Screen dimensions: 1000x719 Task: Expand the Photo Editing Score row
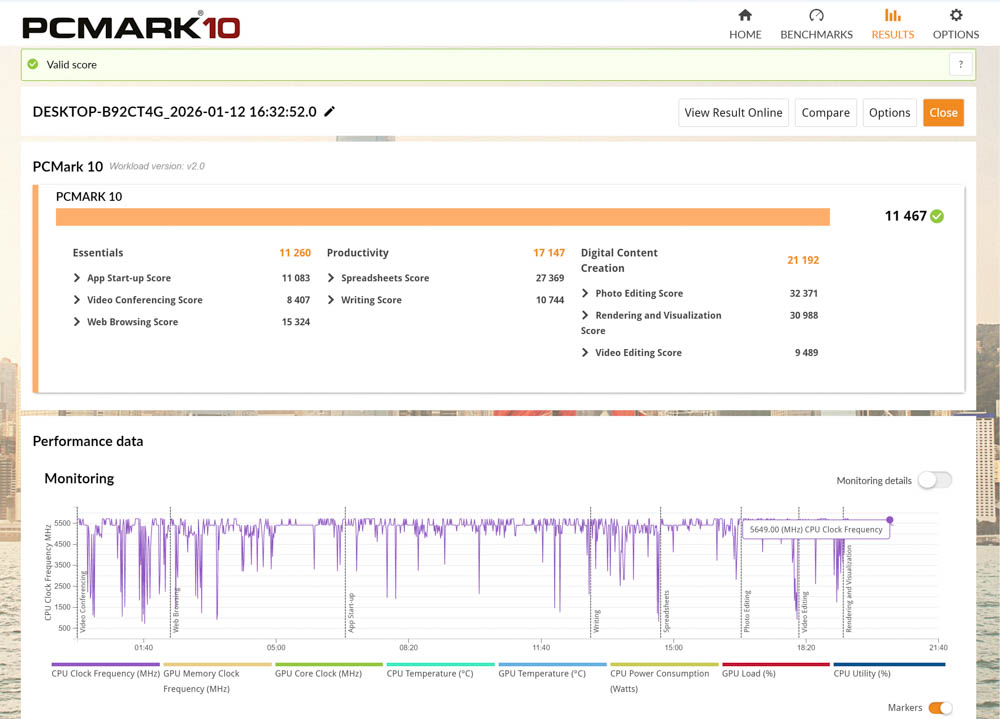(x=585, y=294)
